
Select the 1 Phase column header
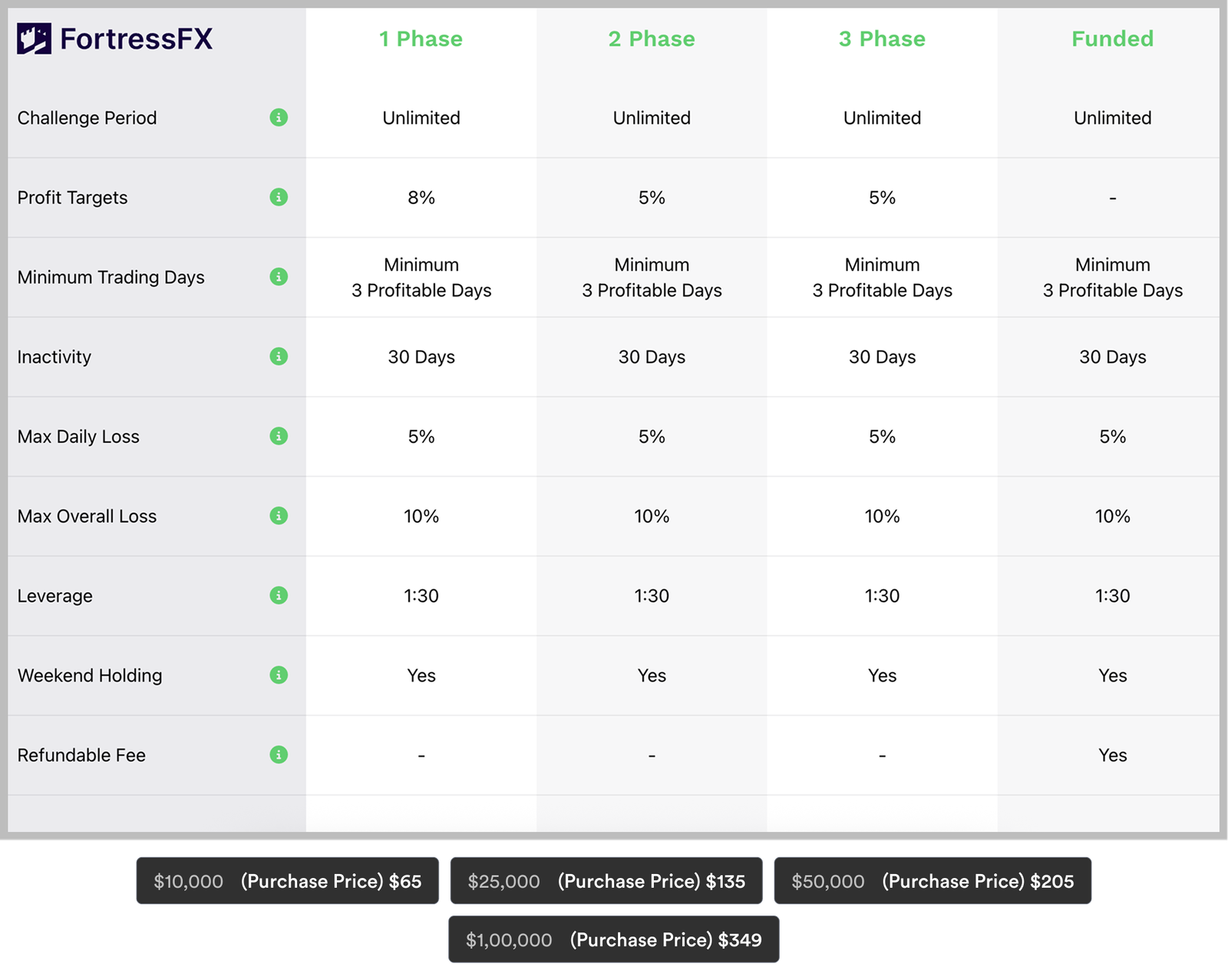pyautogui.click(x=421, y=39)
